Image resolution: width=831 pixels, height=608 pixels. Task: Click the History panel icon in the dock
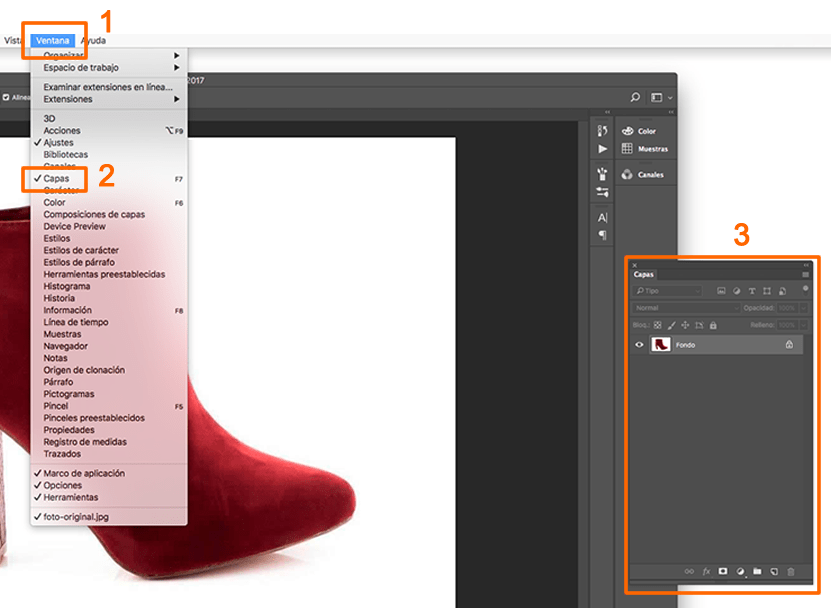602,131
